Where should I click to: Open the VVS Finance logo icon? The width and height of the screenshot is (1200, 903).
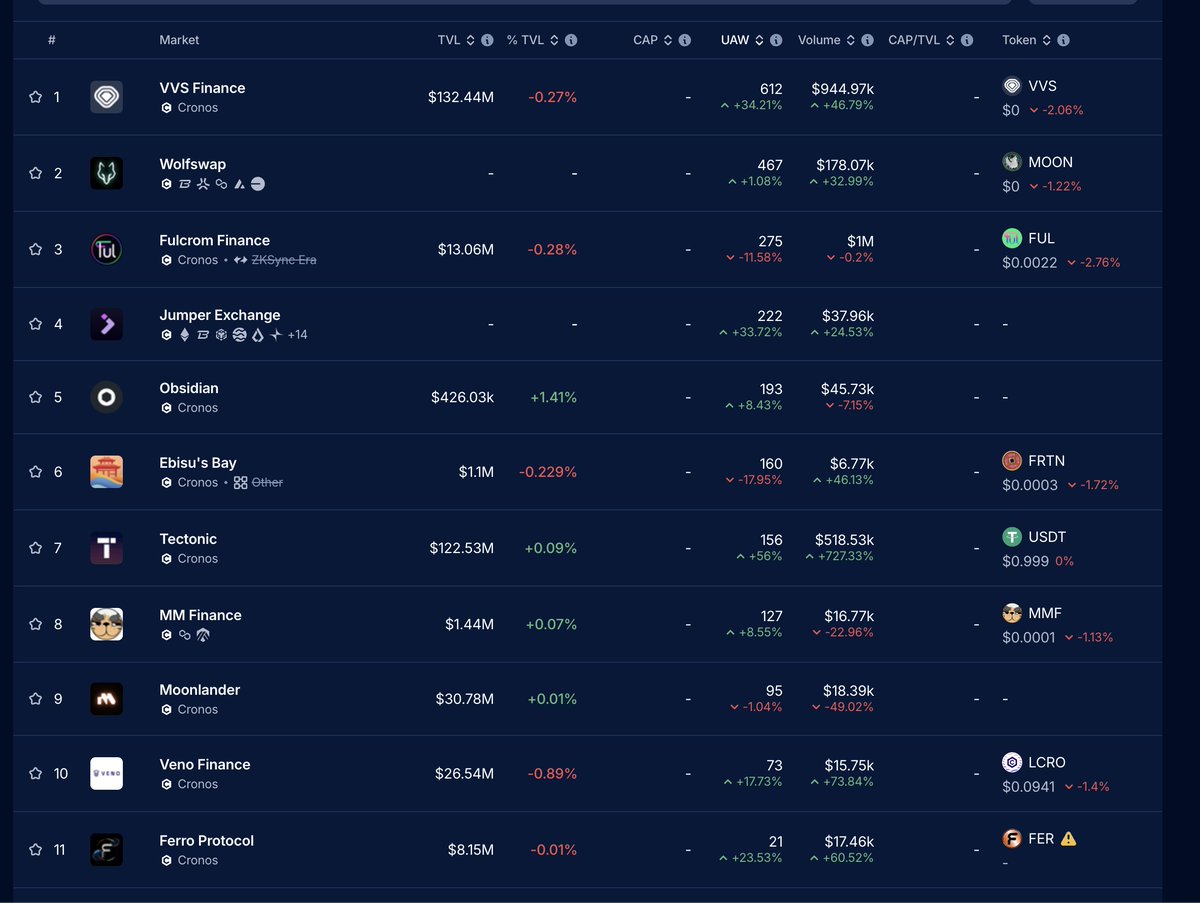pos(106,97)
